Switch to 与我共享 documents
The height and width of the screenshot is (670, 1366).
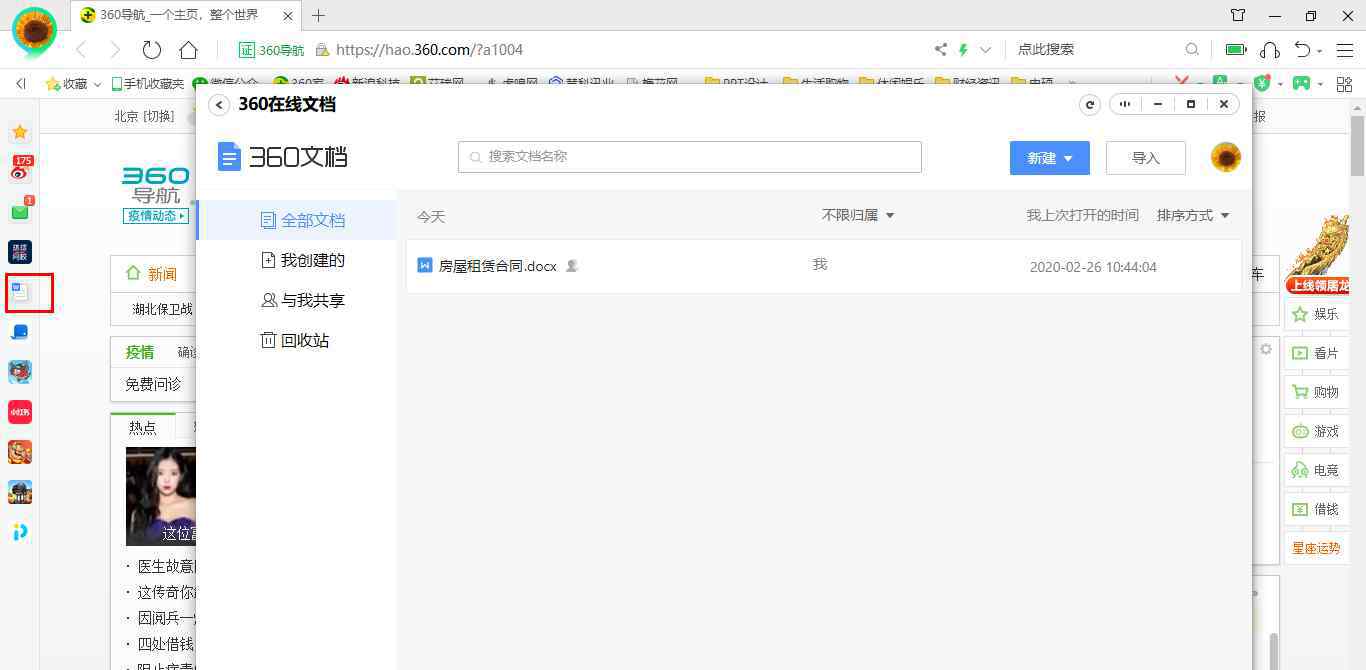pyautogui.click(x=311, y=300)
